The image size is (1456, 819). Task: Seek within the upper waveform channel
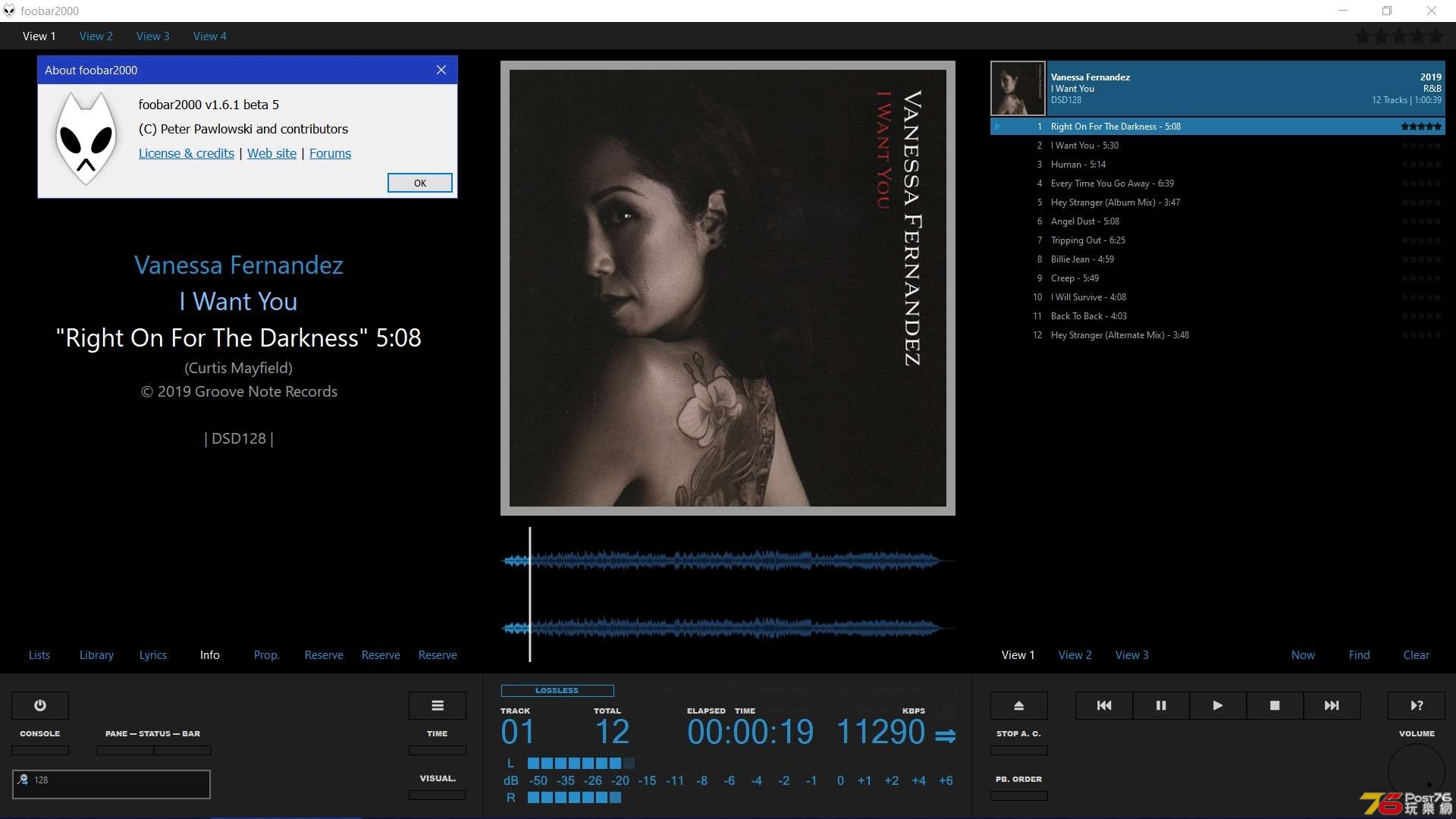tap(728, 560)
